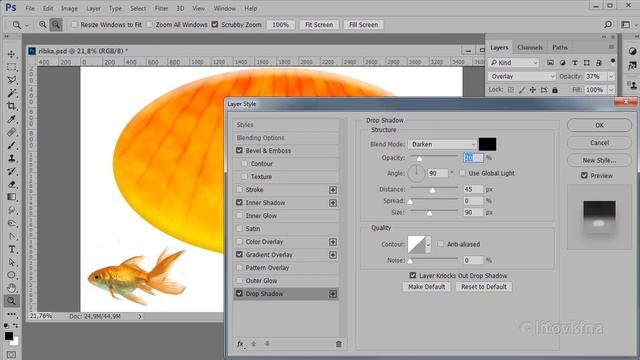This screenshot has width=640, height=360.
Task: Enable the Anti-aliased checkbox
Action: [x=440, y=244]
